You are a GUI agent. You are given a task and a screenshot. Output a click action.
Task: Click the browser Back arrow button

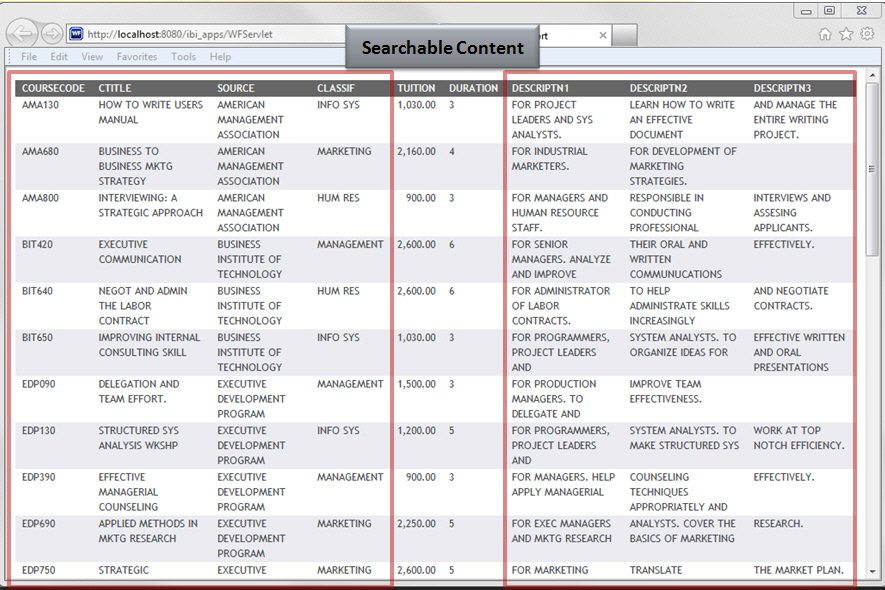point(22,34)
